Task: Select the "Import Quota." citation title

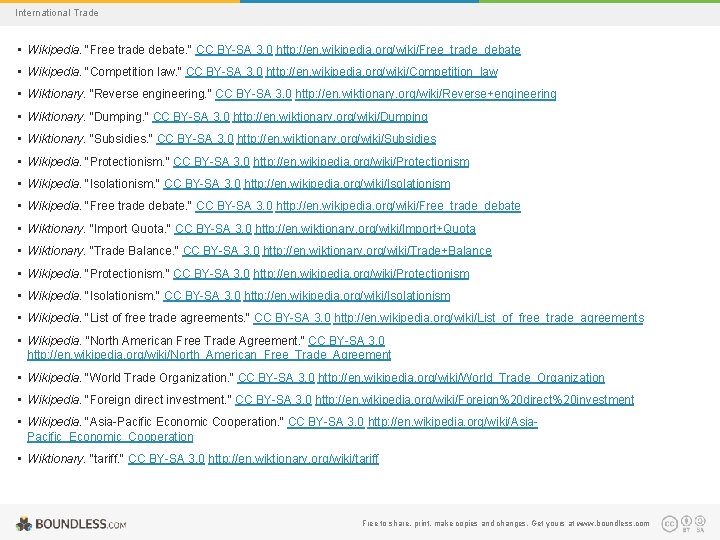Action: (129, 229)
